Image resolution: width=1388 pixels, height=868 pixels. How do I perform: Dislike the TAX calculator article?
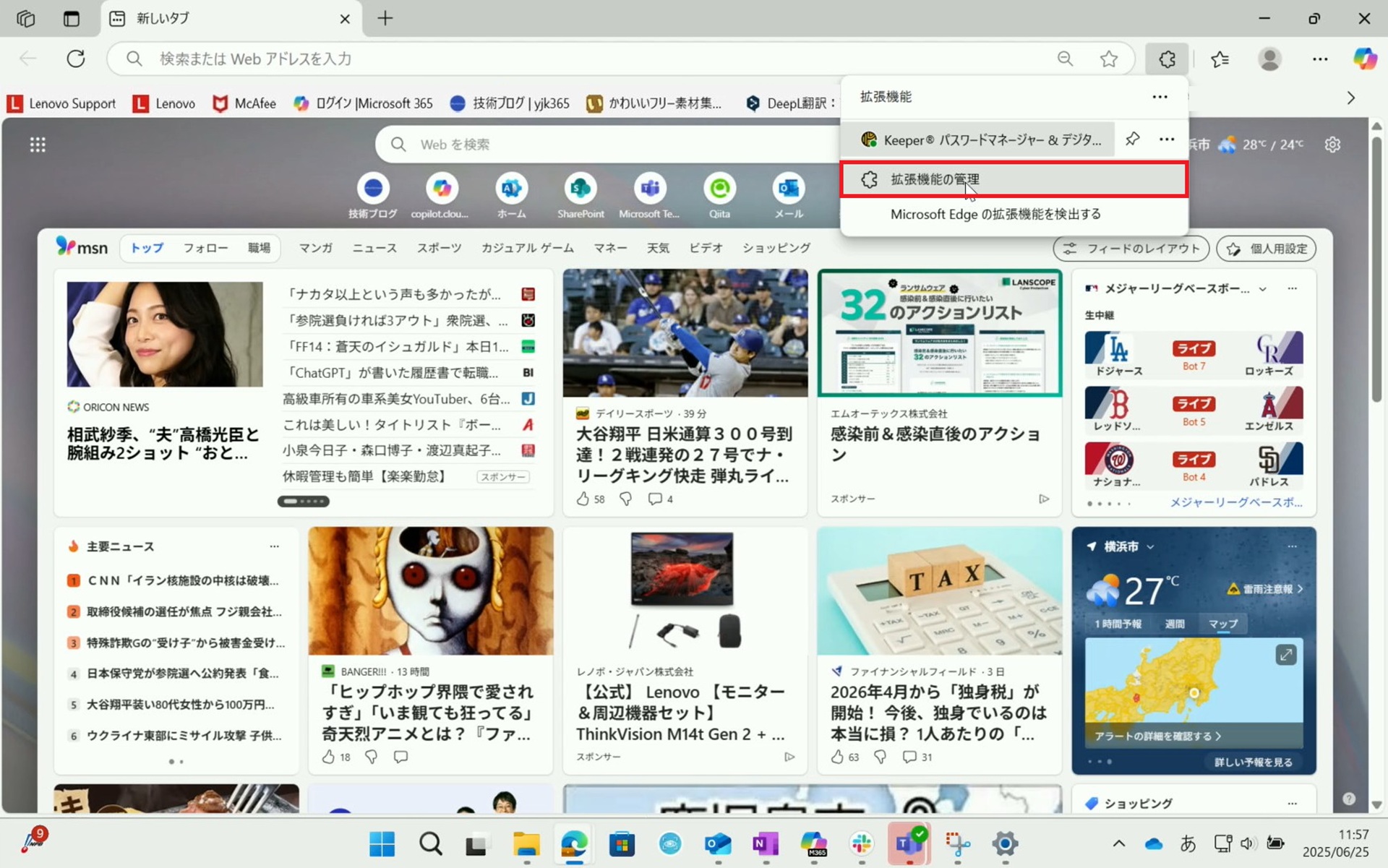coord(880,757)
